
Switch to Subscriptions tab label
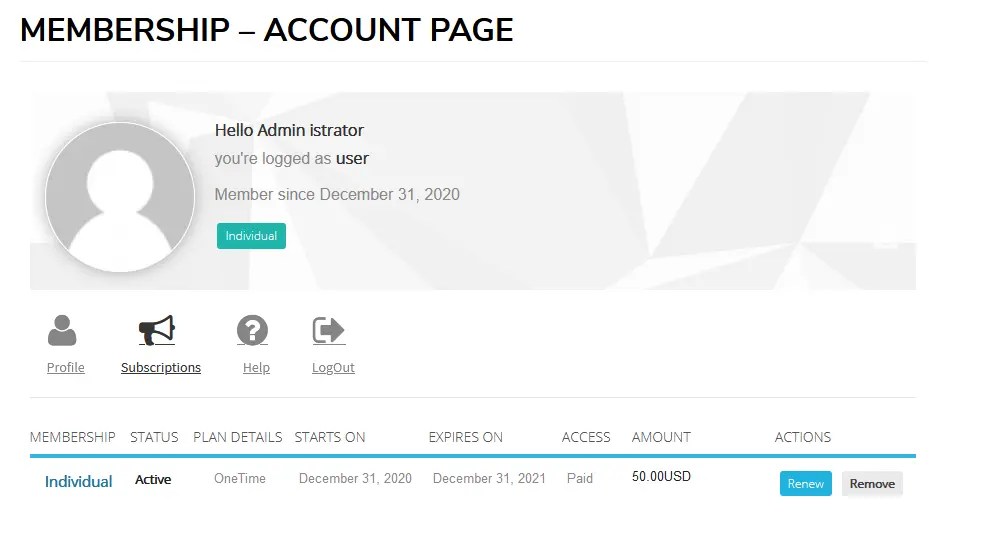click(161, 367)
